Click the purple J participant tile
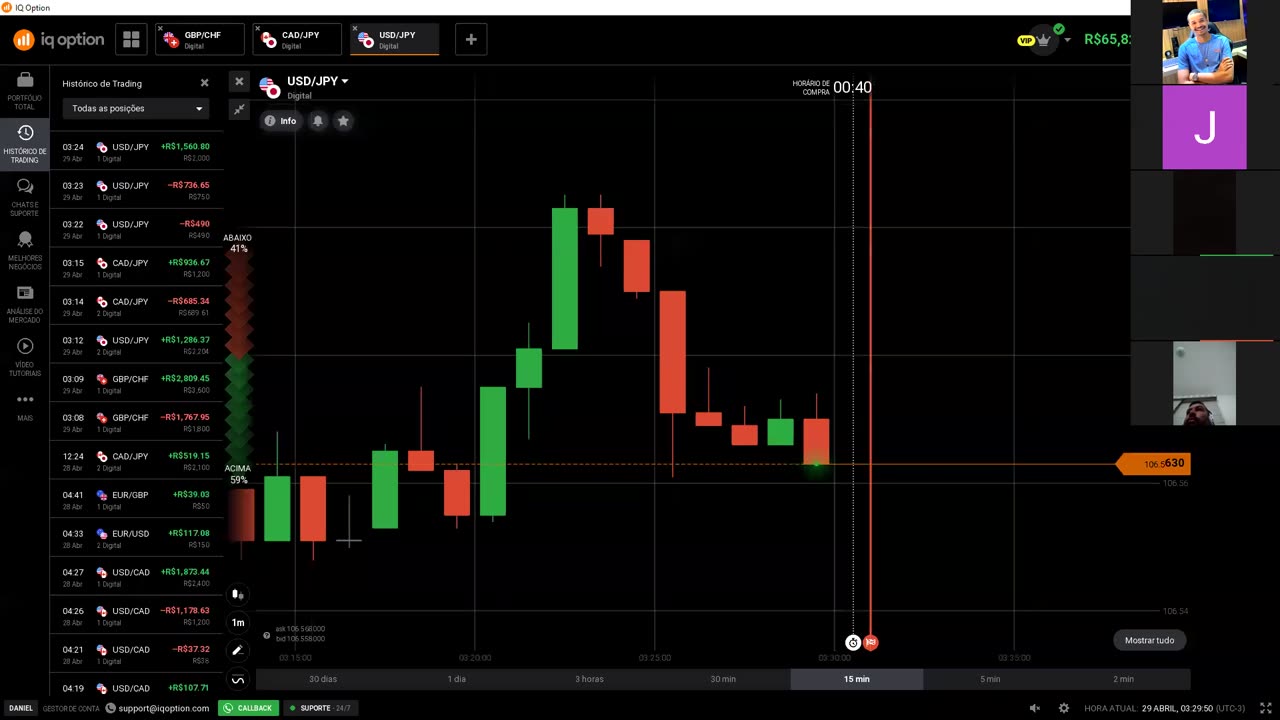 [1204, 128]
